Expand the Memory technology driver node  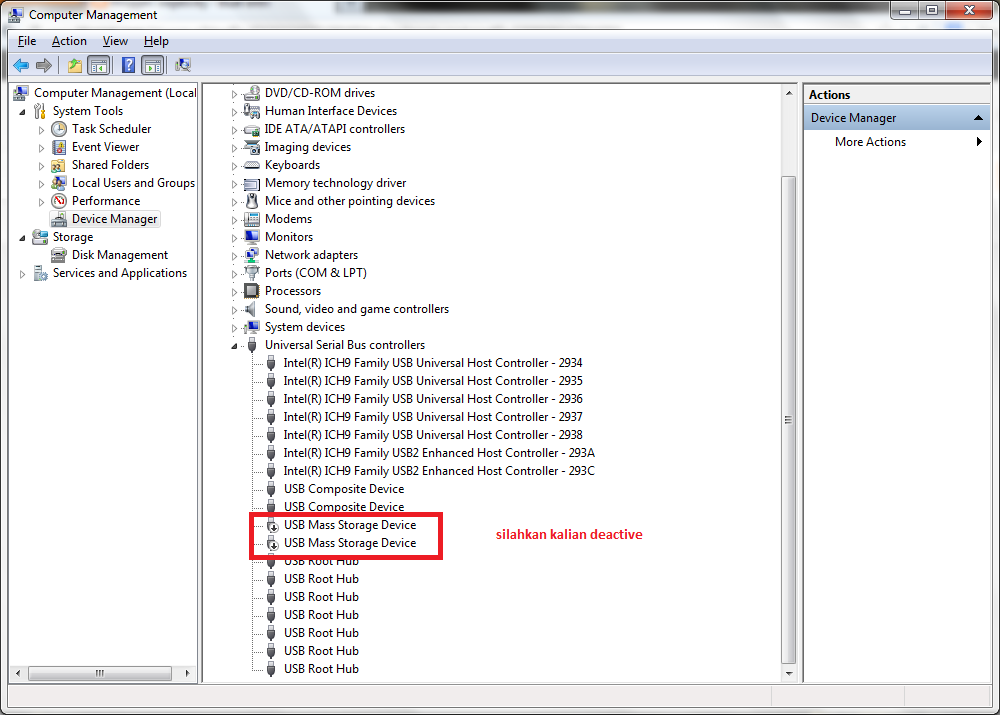click(234, 184)
